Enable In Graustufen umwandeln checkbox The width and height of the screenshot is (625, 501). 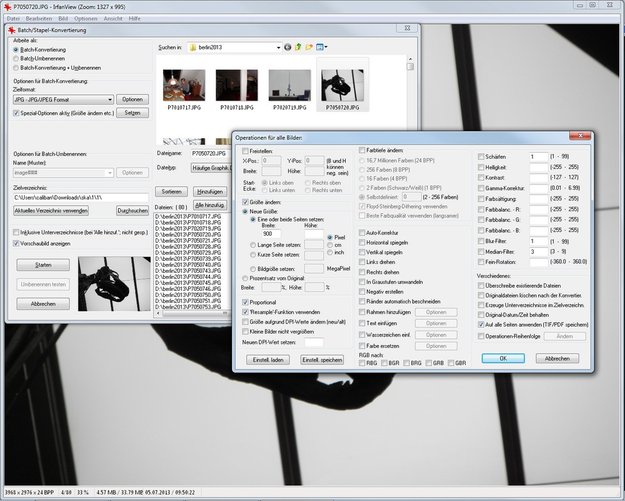(x=362, y=282)
